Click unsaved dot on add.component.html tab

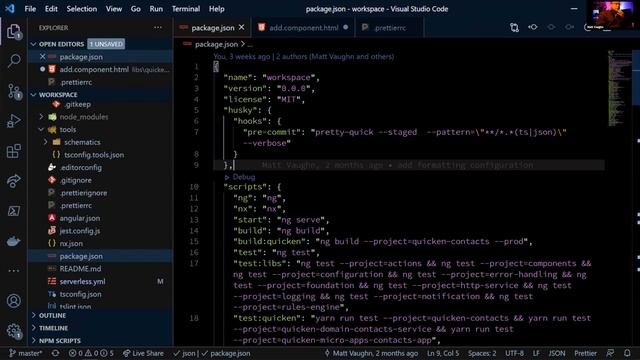(346, 27)
